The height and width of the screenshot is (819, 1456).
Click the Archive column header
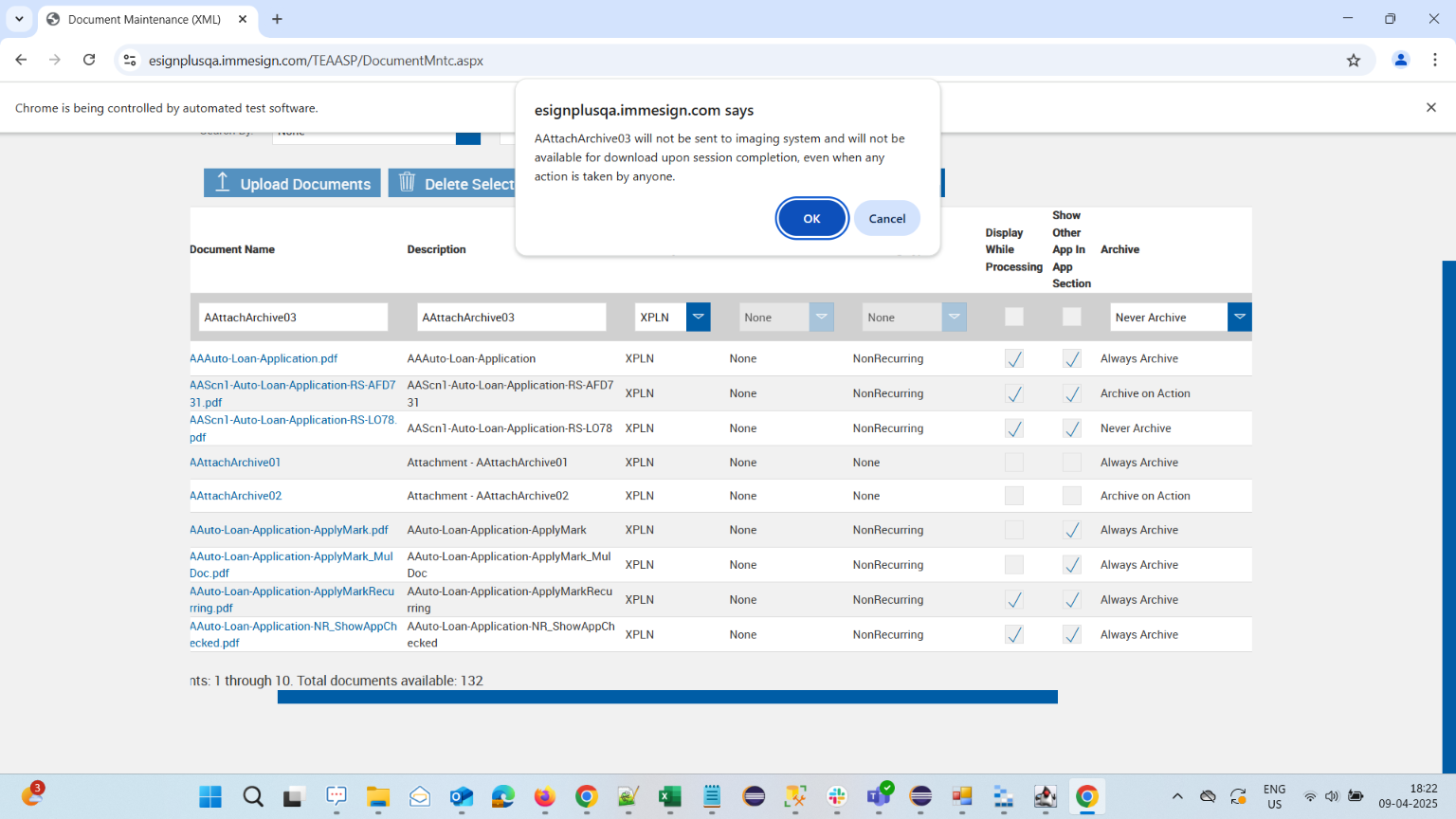[1119, 249]
